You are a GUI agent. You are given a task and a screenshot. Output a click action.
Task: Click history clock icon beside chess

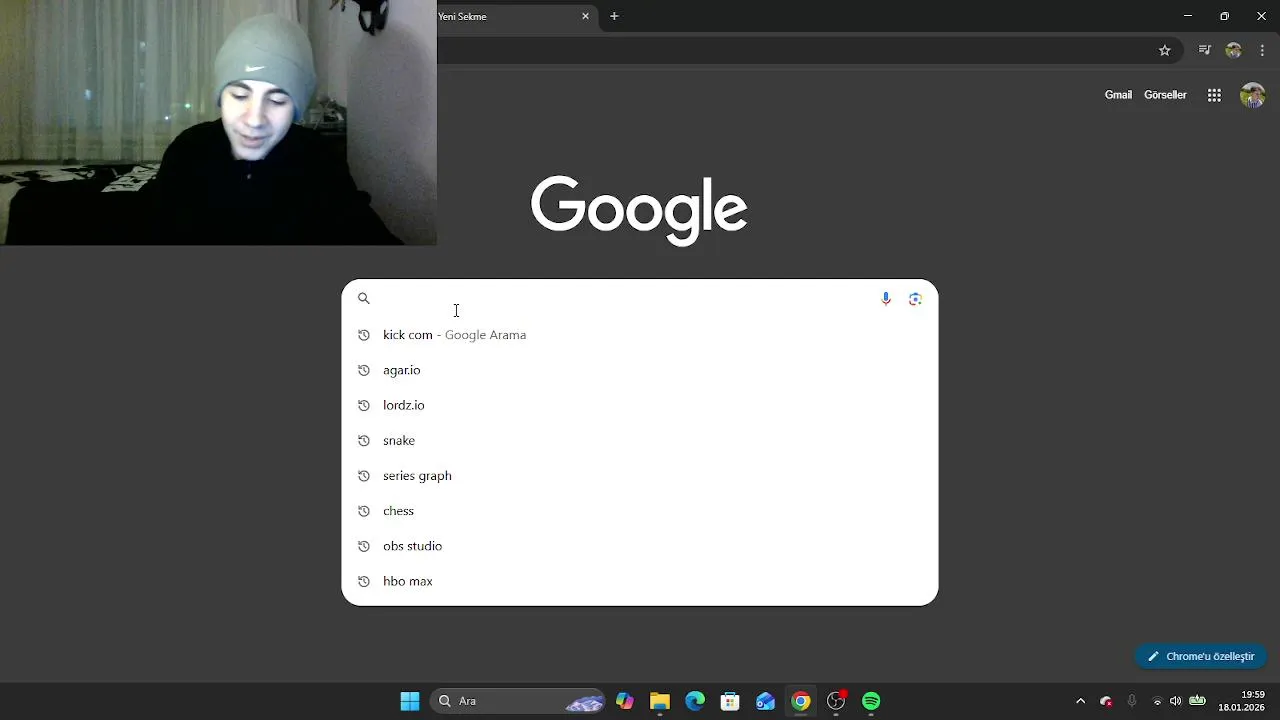[x=364, y=511]
